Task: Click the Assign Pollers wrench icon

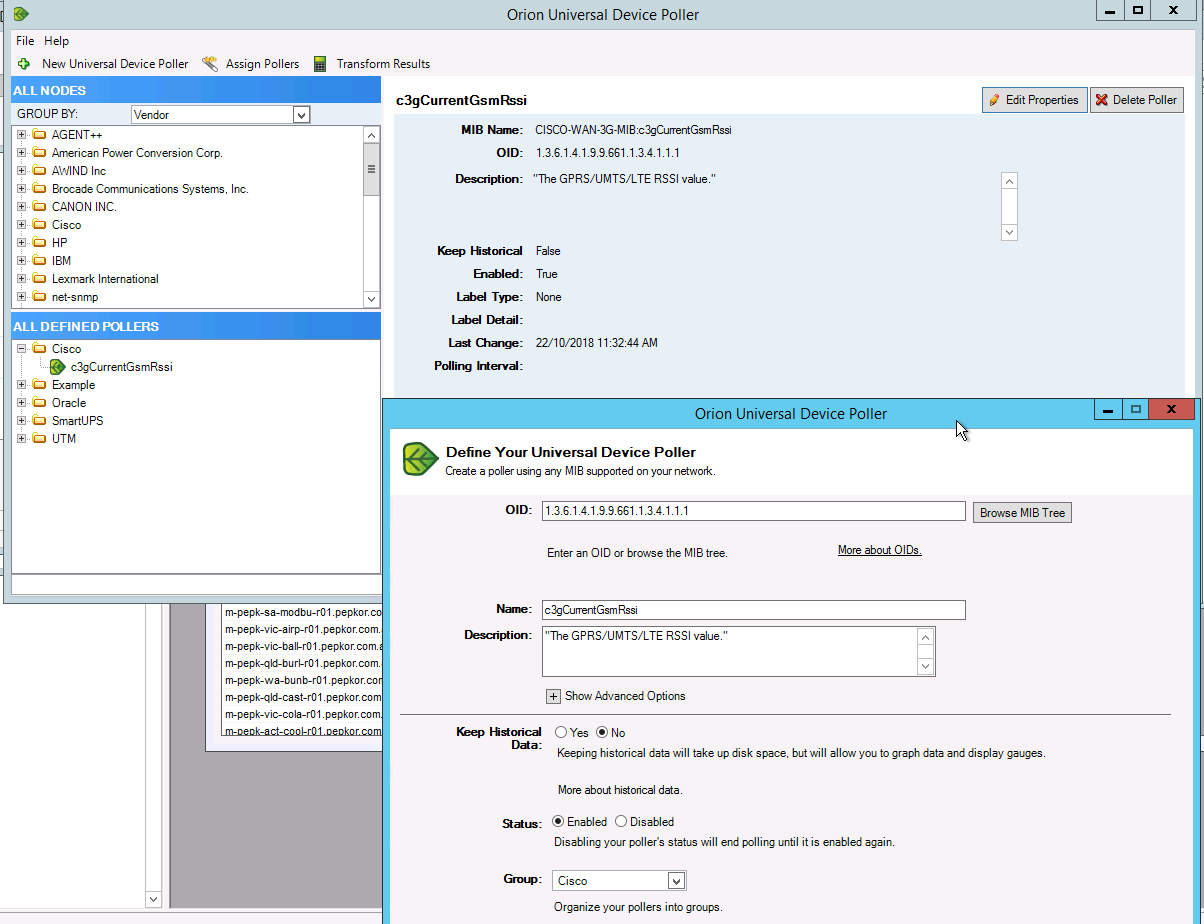Action: [x=210, y=63]
